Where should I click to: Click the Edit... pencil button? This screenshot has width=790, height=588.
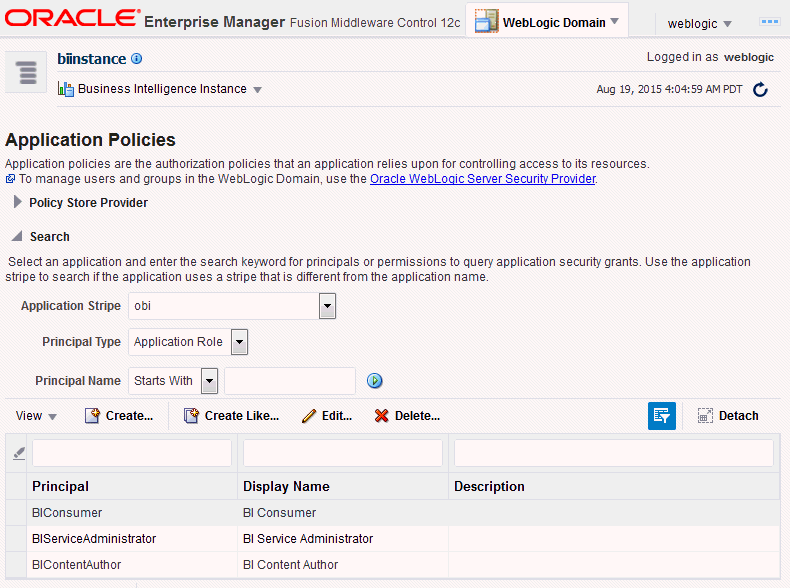(327, 416)
